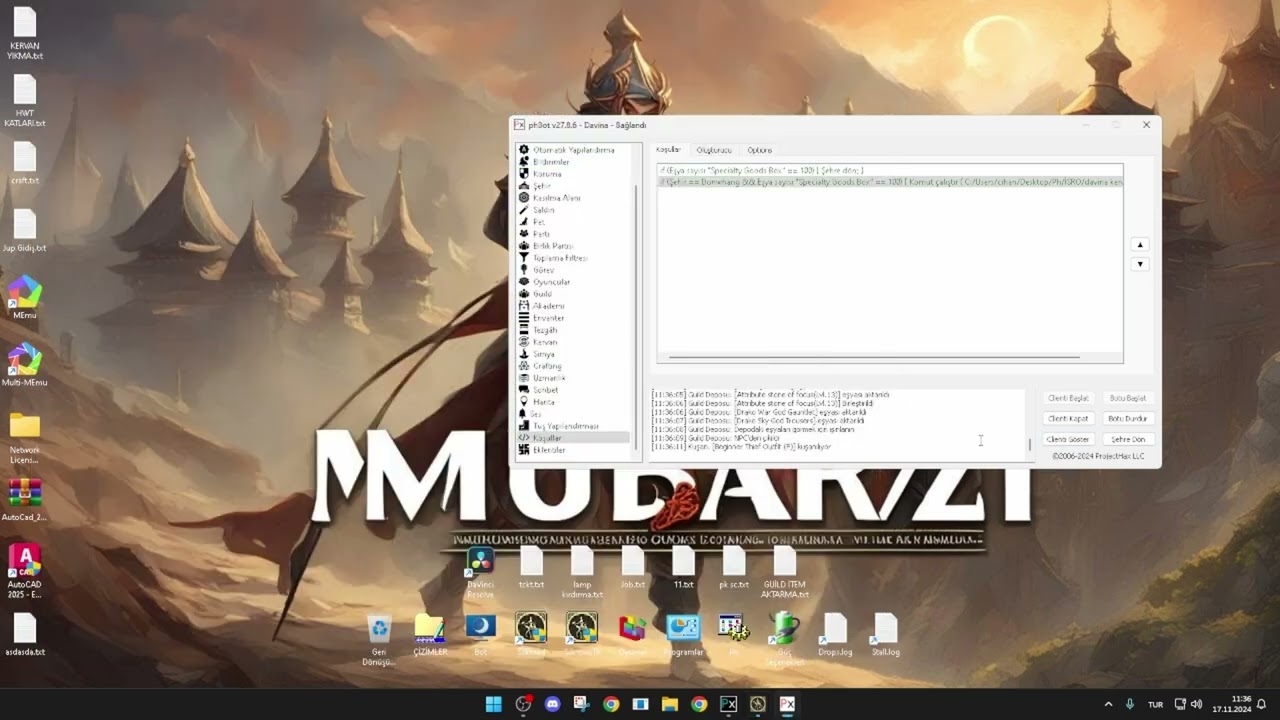Move selected condition down with arrow
This screenshot has height=720, width=1280.
coord(1140,265)
